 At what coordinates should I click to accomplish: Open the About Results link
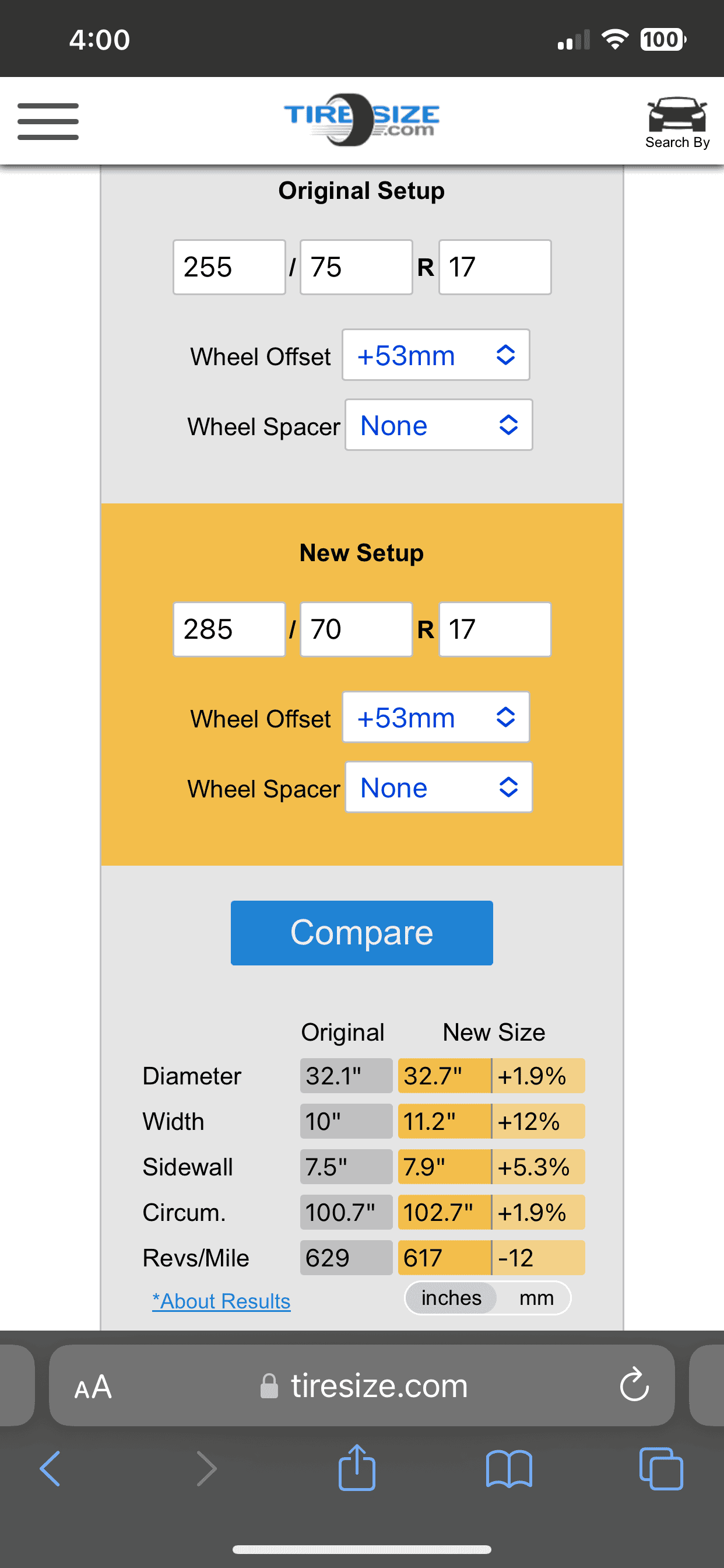[x=222, y=1301]
